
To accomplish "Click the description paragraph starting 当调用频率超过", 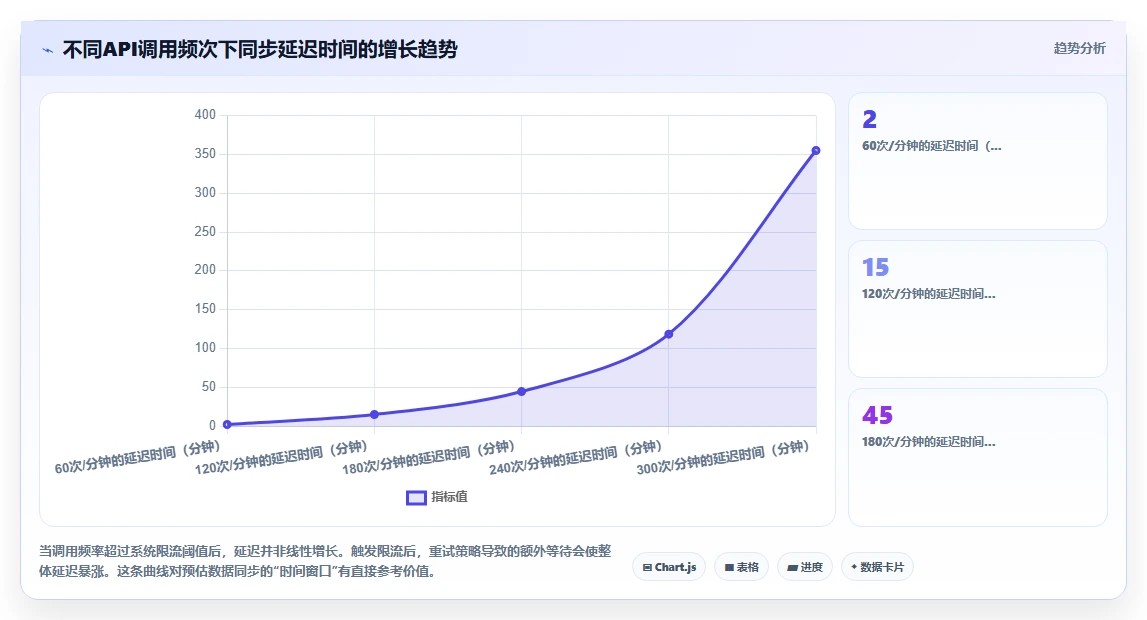I will pyautogui.click(x=325, y=561).
